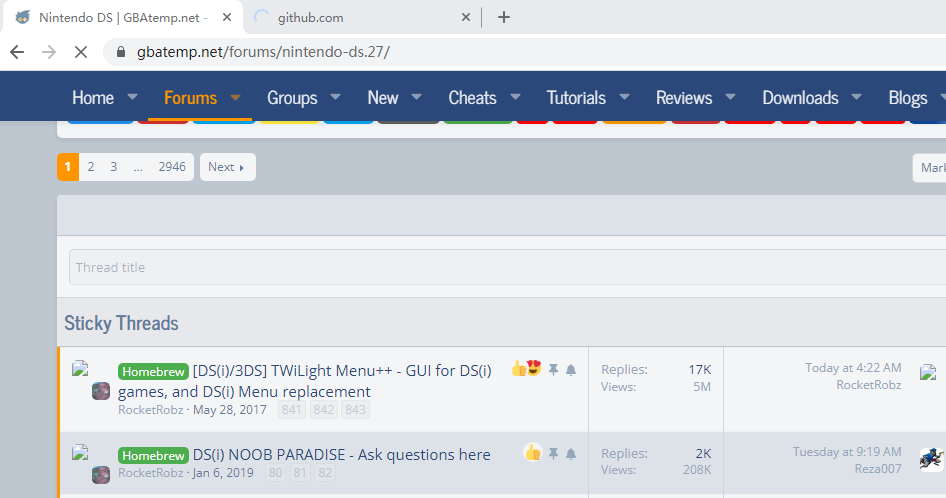
Task: Click the address bar URL
Action: [263, 52]
